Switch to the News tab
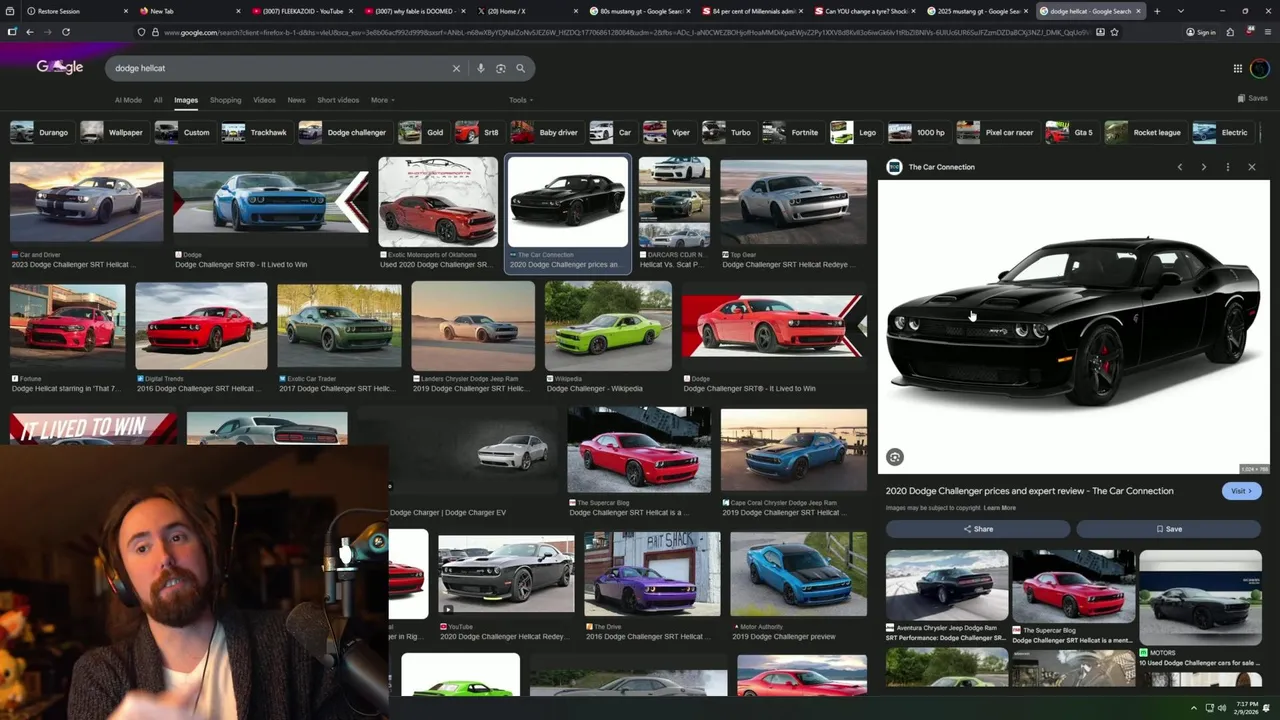This screenshot has height=720, width=1280. click(297, 100)
